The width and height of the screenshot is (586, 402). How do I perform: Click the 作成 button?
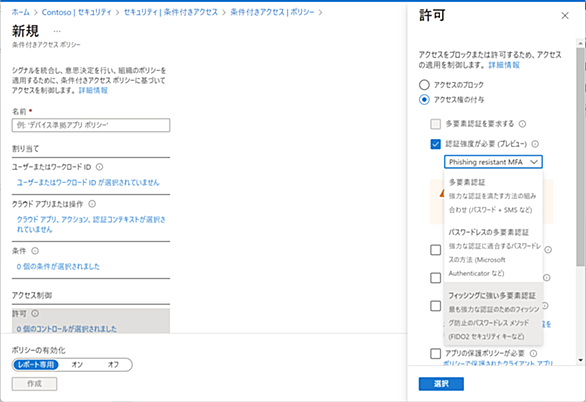point(34,384)
